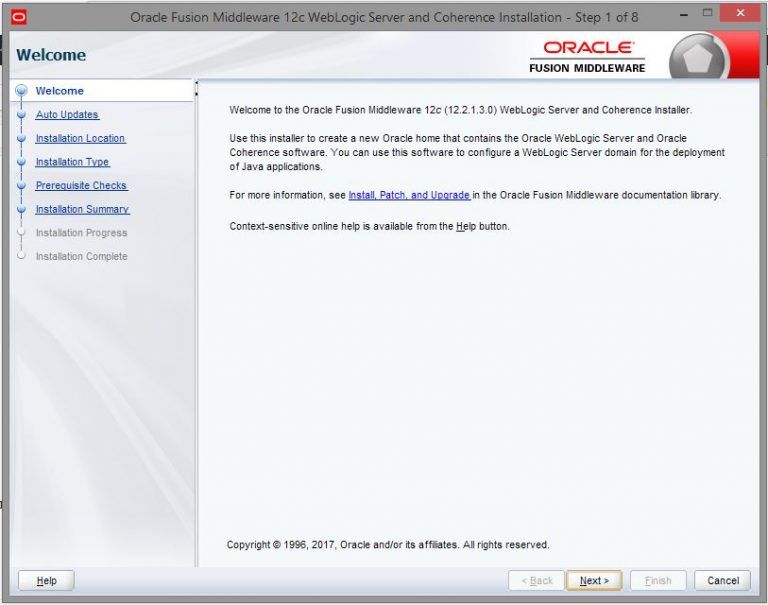This screenshot has height=605, width=768.
Task: Click the Installation Location step bullet icon
Action: [x=20, y=139]
